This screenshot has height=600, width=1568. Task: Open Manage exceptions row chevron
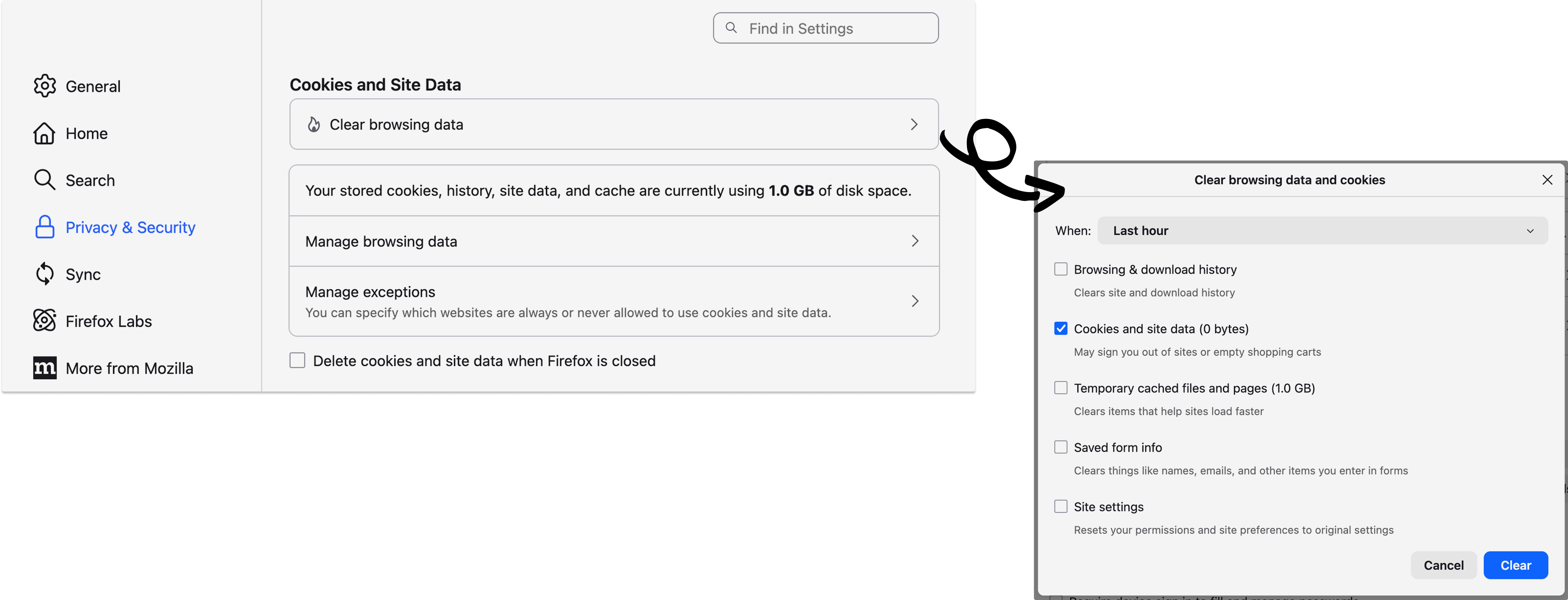coord(914,301)
